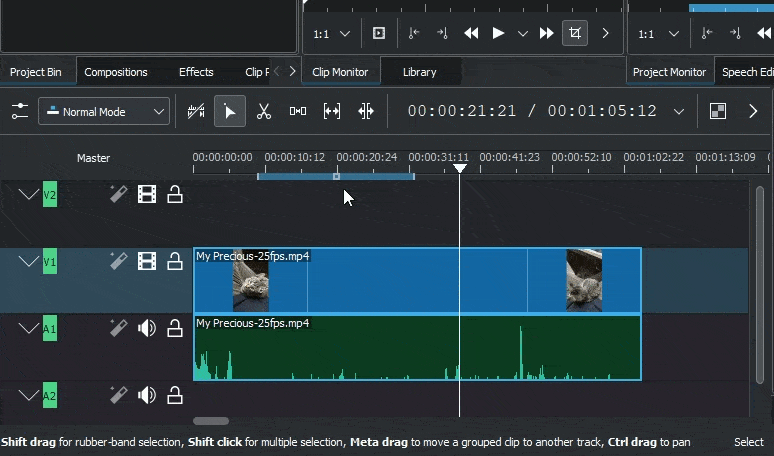This screenshot has width=774, height=456.
Task: Collapse the V2 track chevron
Action: (x=28, y=194)
